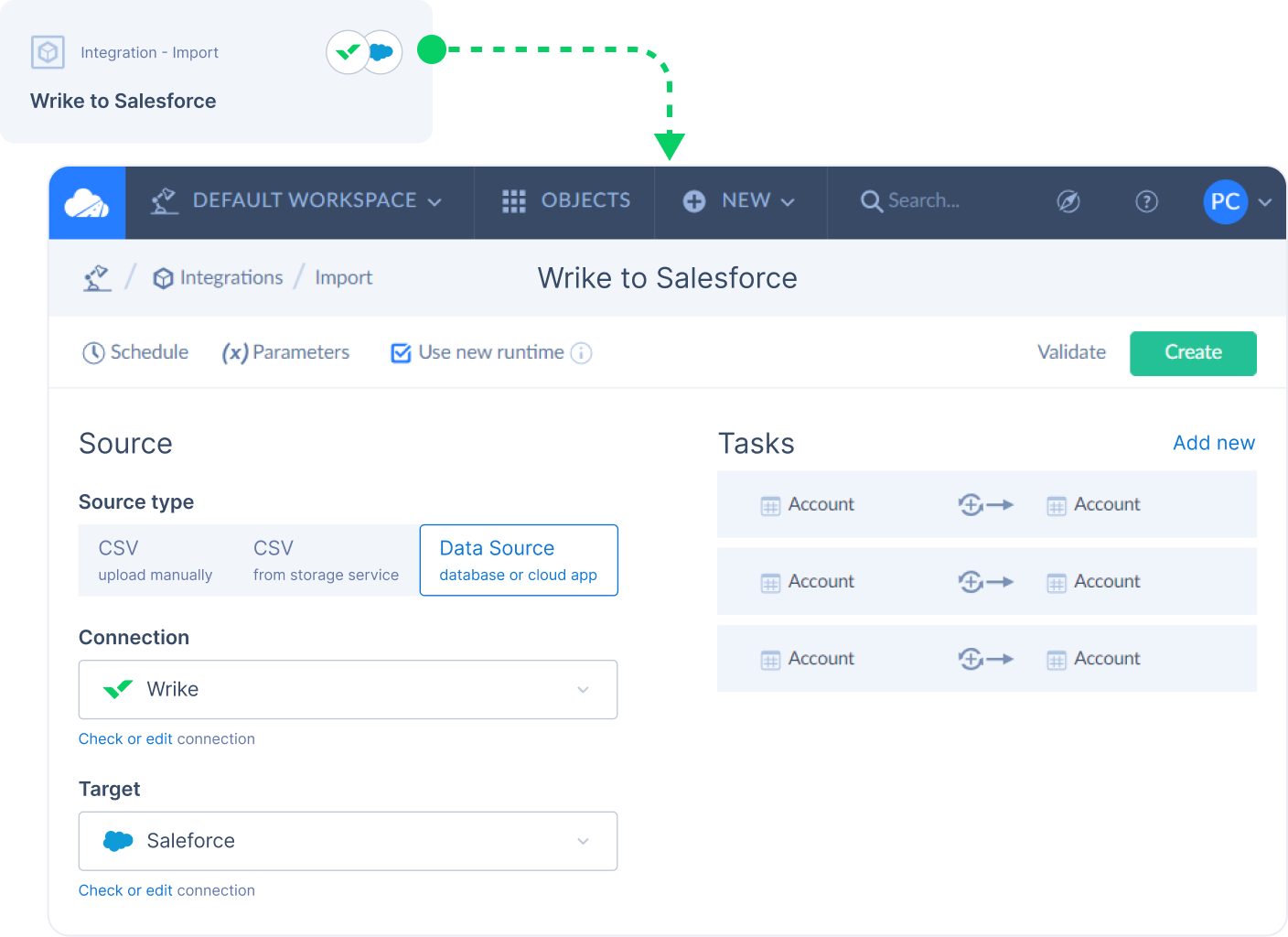Viewport: 1288px width, 937px height.
Task: Click the first task's source table icon
Action: (770, 506)
